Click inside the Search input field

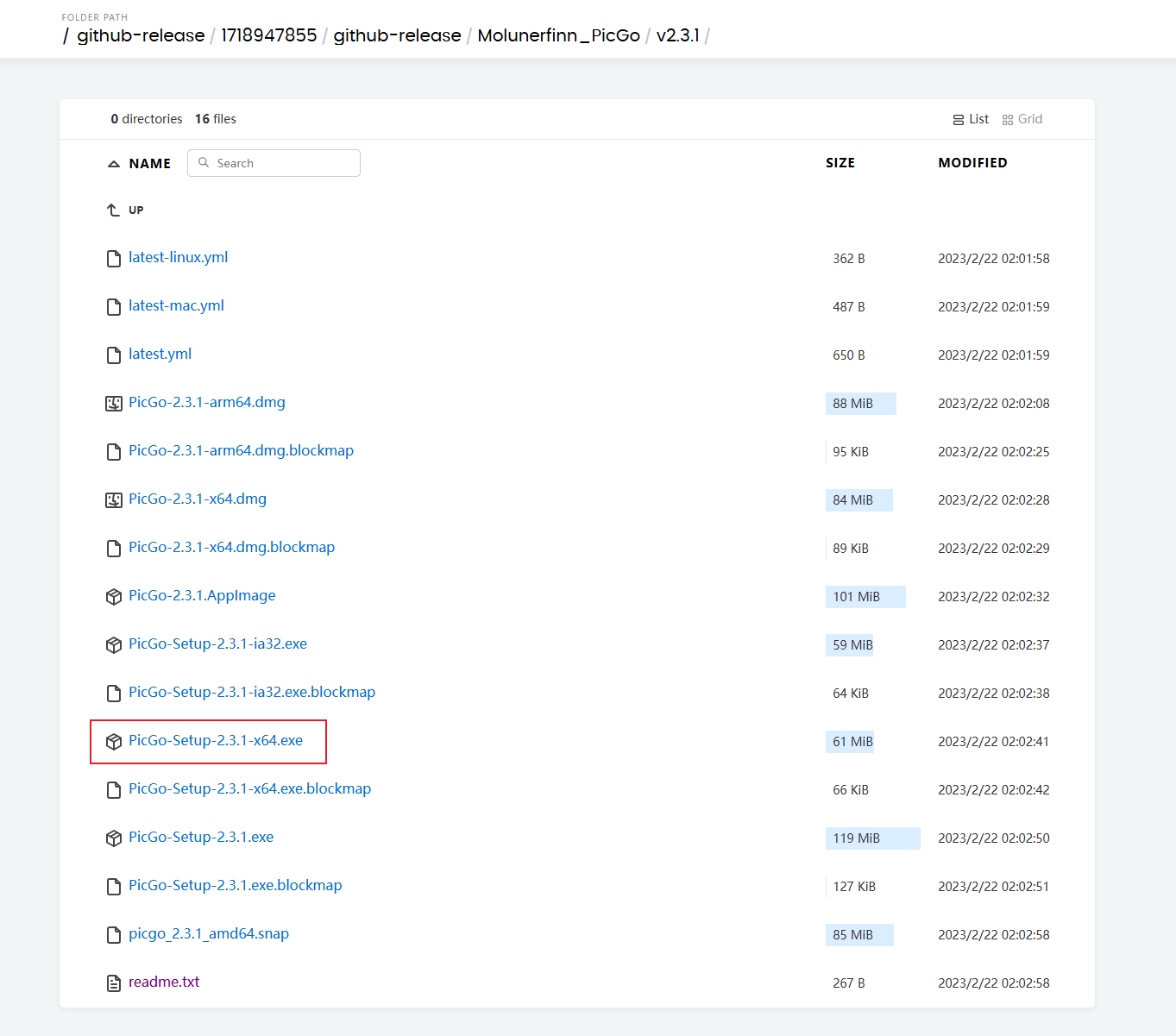[x=276, y=162]
